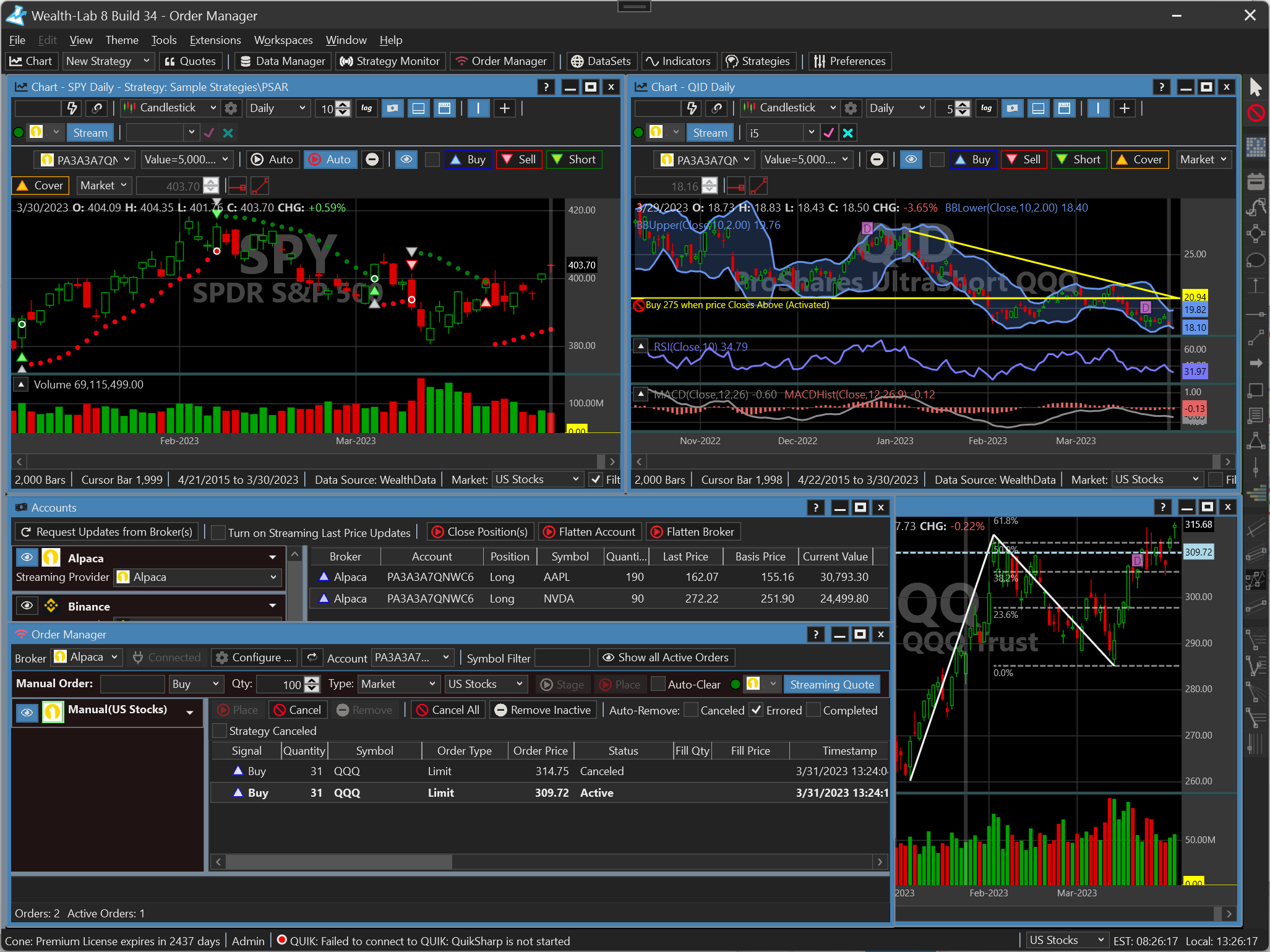Toggle Auto-Clear checkbox in Order Manager
This screenshot has width=1270, height=952.
click(x=659, y=684)
